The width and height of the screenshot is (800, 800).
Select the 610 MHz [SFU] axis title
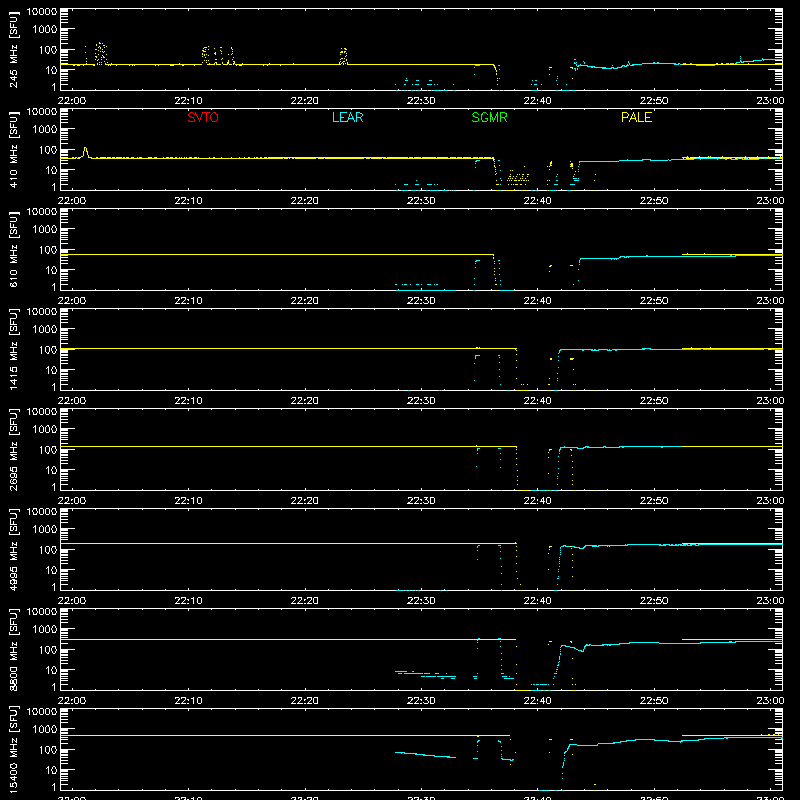[x=13, y=249]
